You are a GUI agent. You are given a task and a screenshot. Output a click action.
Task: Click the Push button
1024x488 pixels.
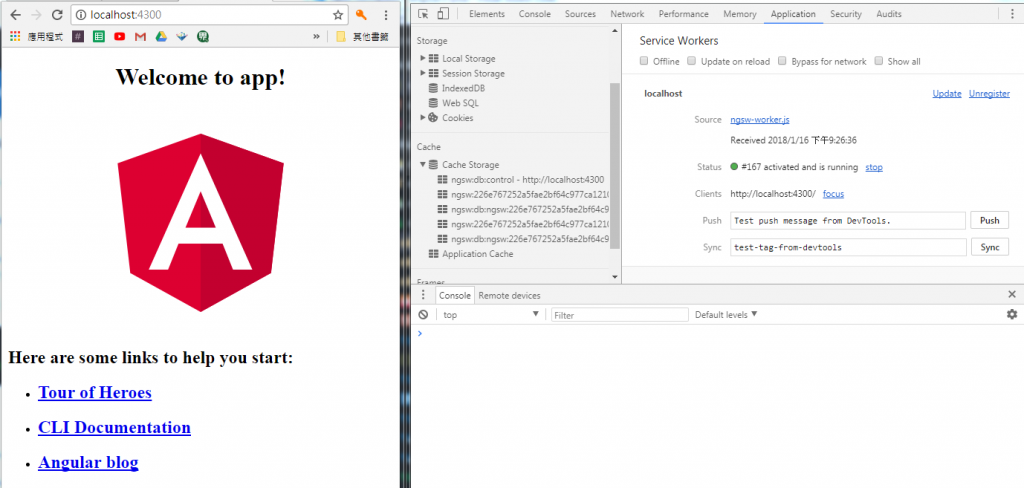tap(989, 221)
